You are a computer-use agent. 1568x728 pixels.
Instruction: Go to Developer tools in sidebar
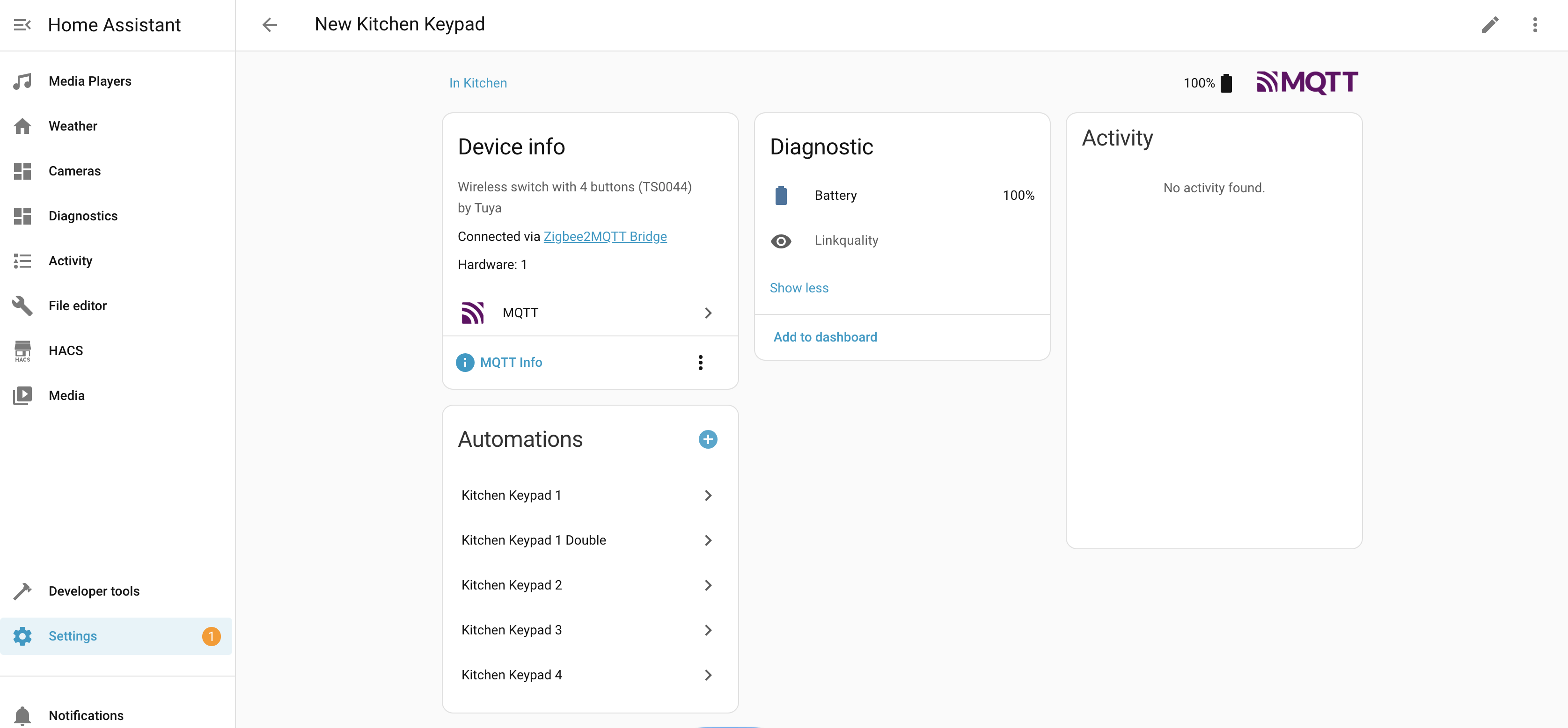(94, 591)
